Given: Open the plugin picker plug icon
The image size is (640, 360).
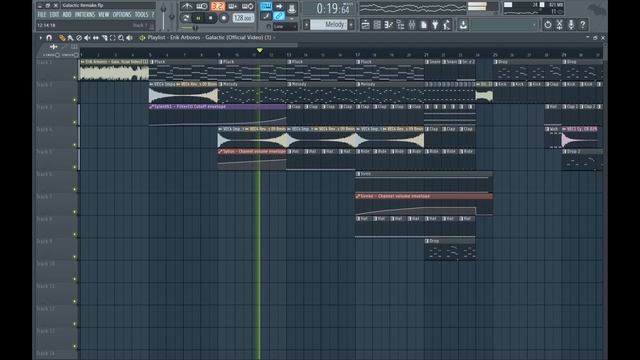Looking at the screenshot, I should click(436, 25).
